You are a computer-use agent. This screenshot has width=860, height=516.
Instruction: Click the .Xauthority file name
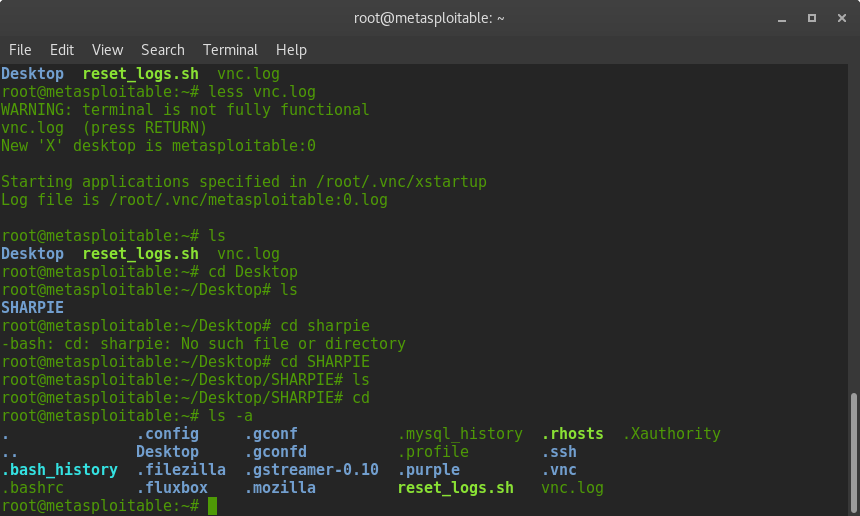click(x=672, y=434)
